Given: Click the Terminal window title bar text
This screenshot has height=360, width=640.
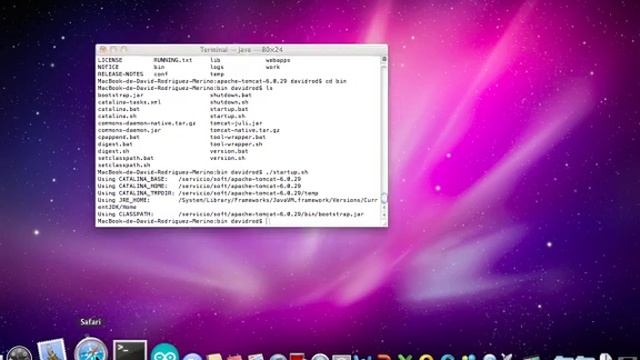Looking at the screenshot, I should click(x=241, y=50).
